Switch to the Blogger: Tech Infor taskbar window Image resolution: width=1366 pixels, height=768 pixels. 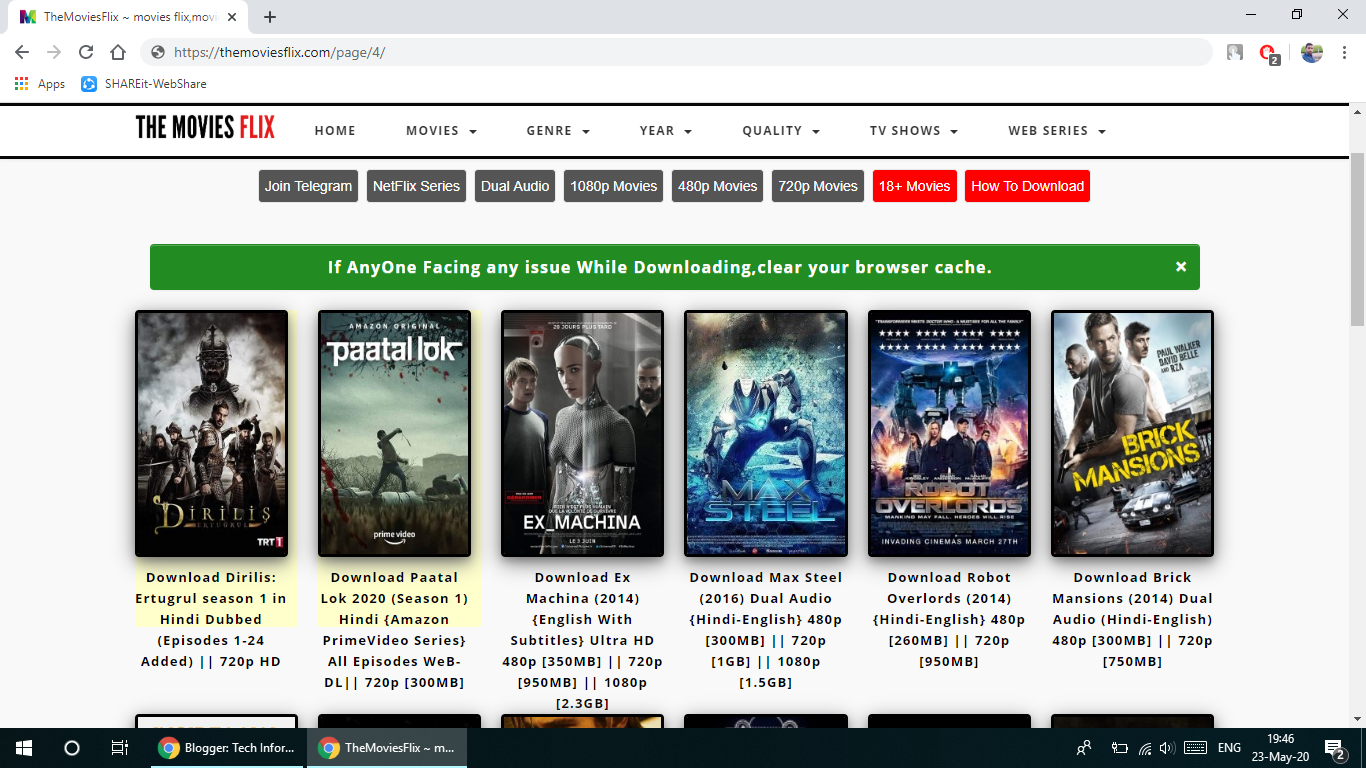click(227, 748)
